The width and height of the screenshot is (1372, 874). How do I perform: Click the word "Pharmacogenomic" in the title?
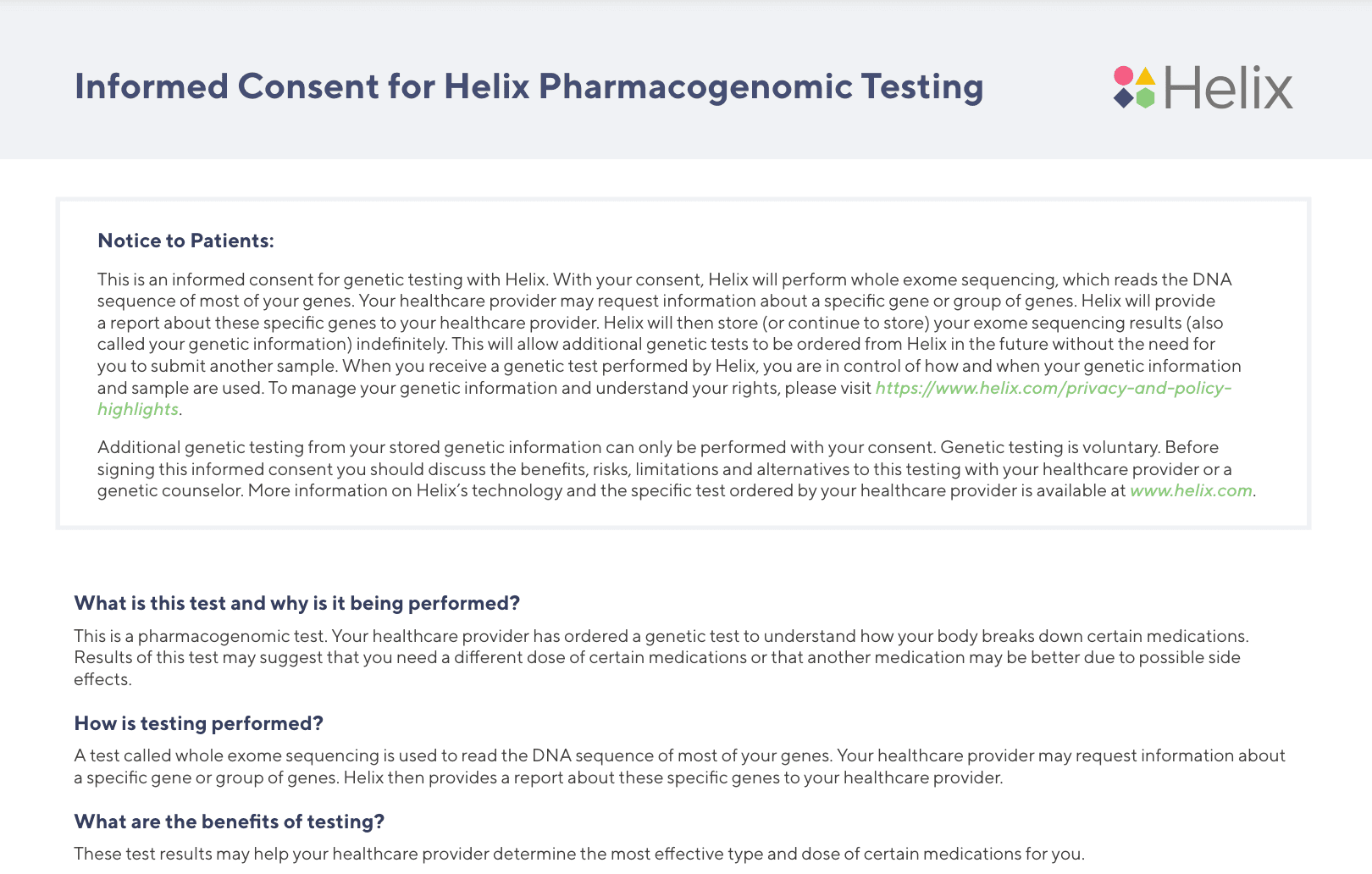pos(695,86)
